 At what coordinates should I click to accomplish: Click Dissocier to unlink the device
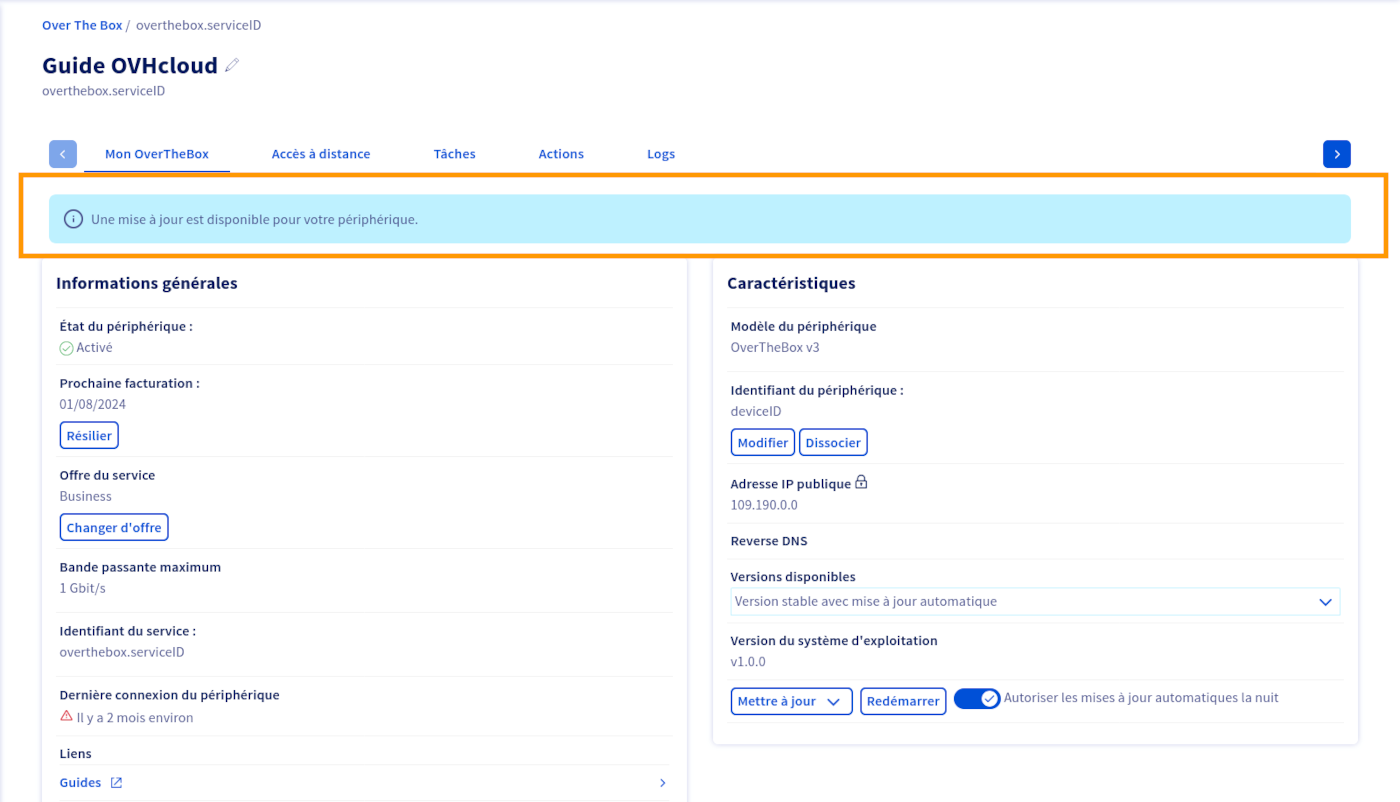click(x=833, y=442)
